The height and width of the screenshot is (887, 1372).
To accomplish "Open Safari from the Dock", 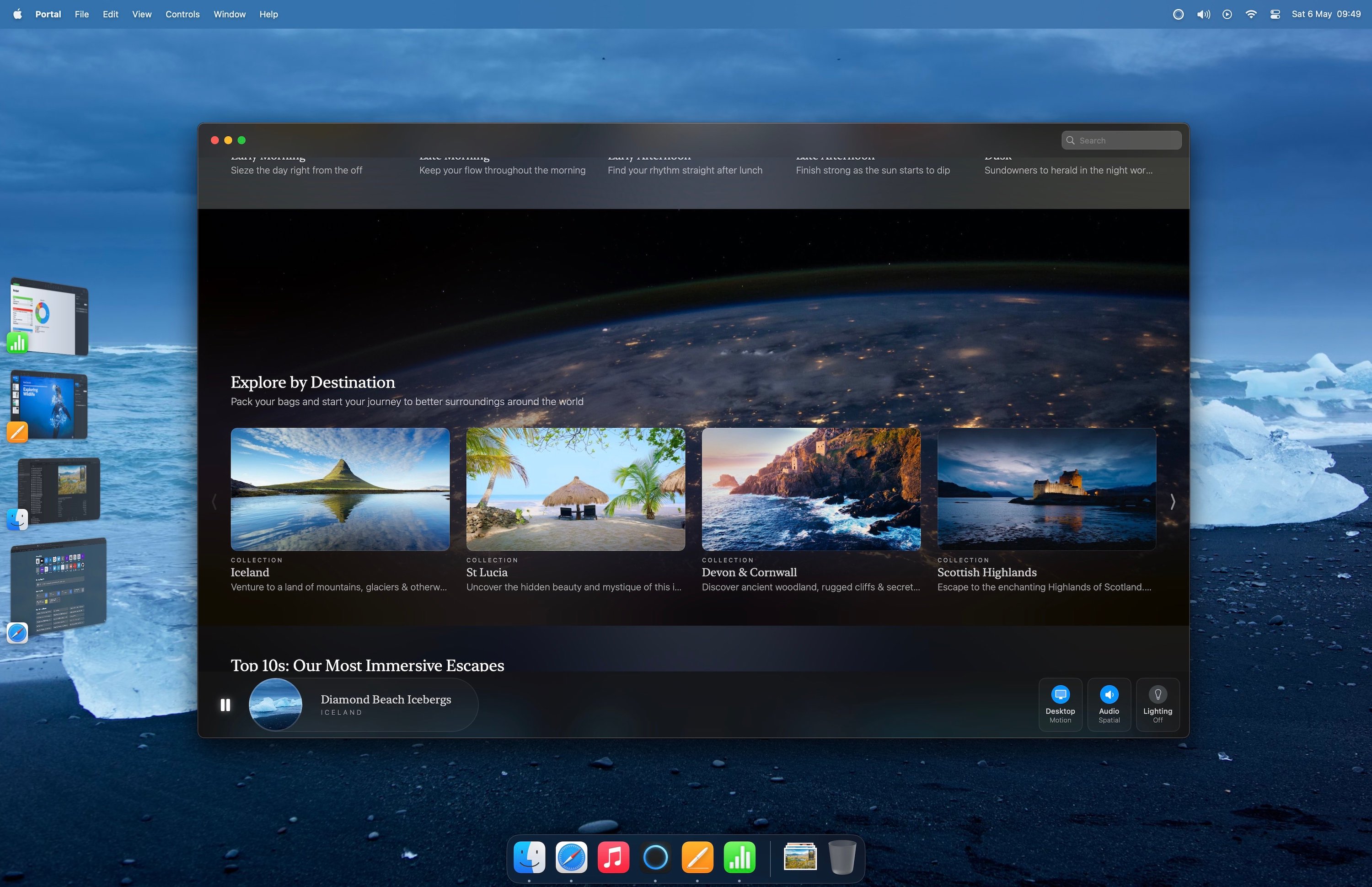I will pyautogui.click(x=571, y=856).
